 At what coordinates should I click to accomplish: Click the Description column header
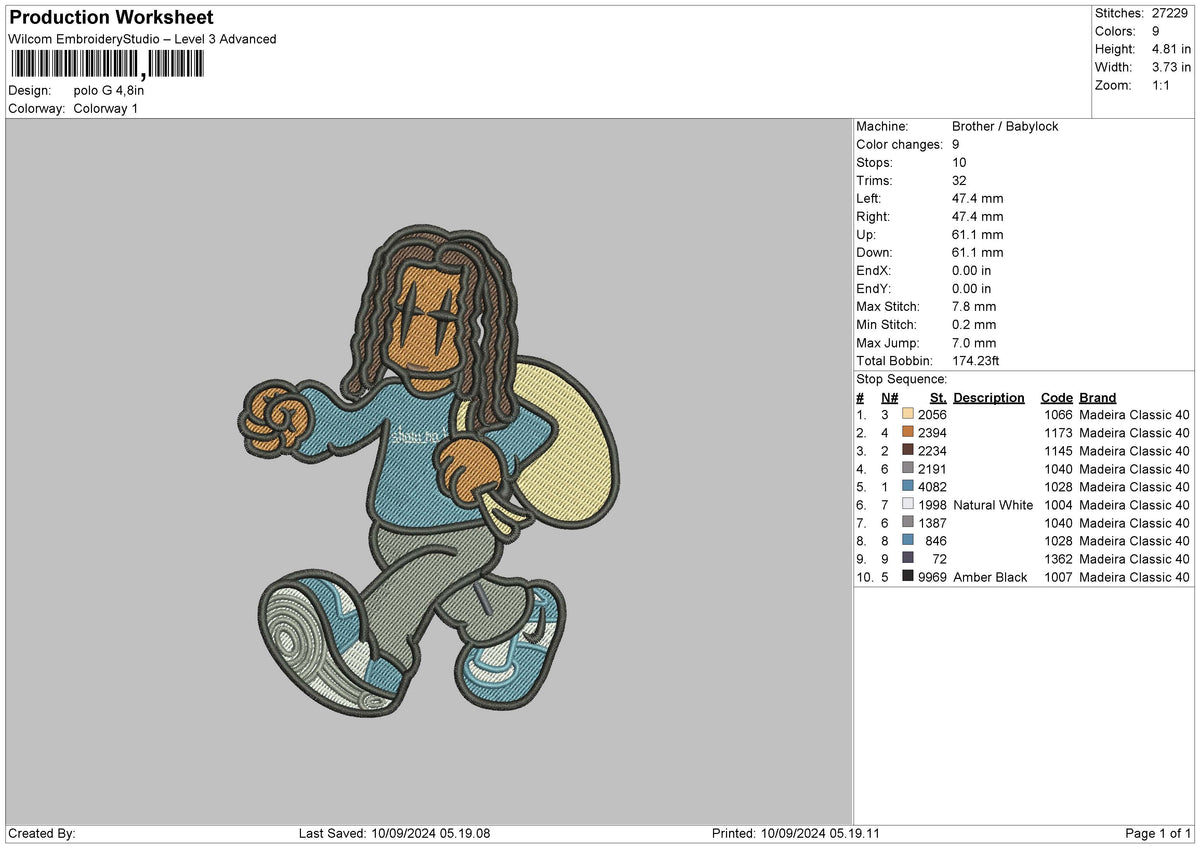coord(988,397)
